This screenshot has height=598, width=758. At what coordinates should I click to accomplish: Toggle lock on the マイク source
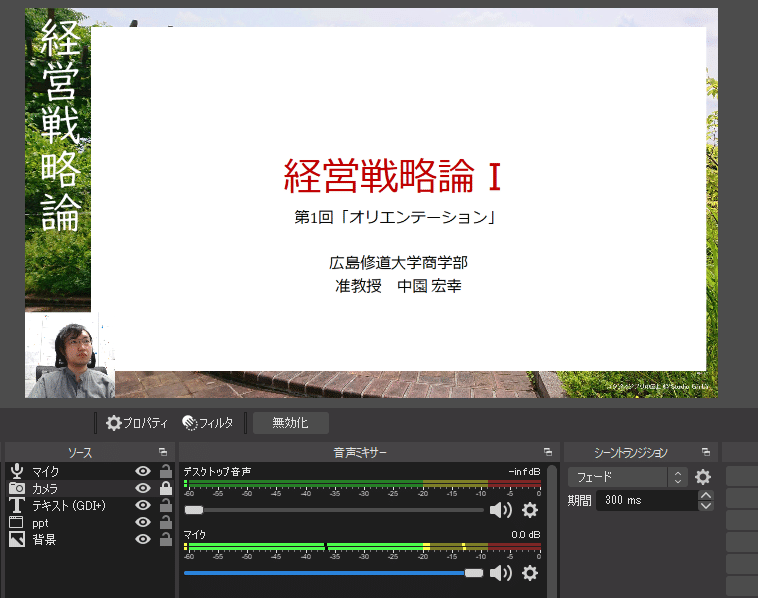pyautogui.click(x=166, y=471)
